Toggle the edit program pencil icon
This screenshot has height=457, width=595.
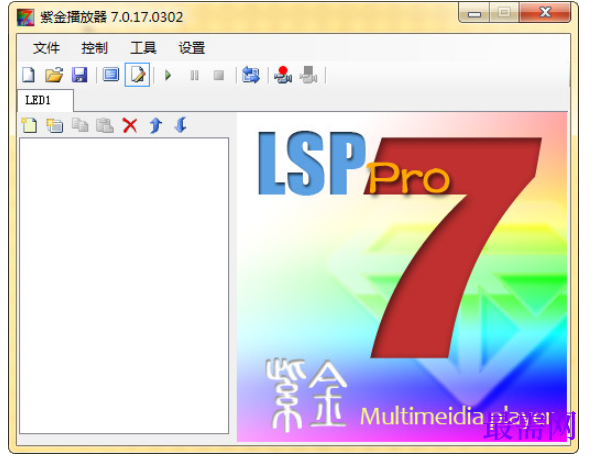[x=137, y=75]
